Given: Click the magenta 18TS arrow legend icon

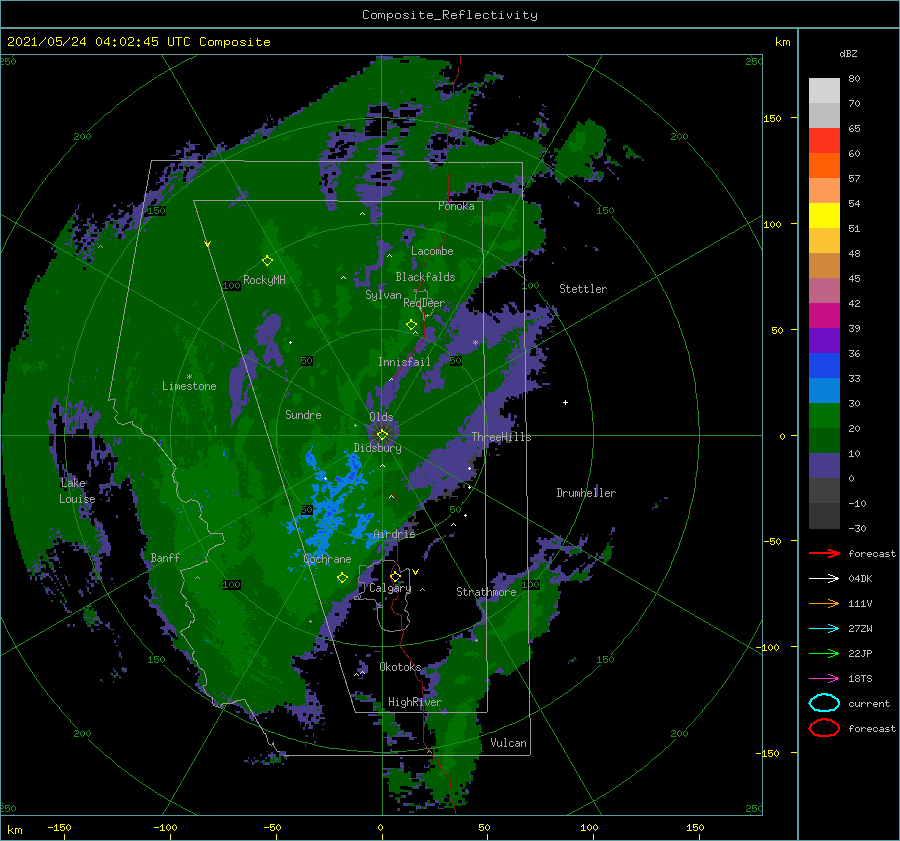Looking at the screenshot, I should click(x=824, y=679).
